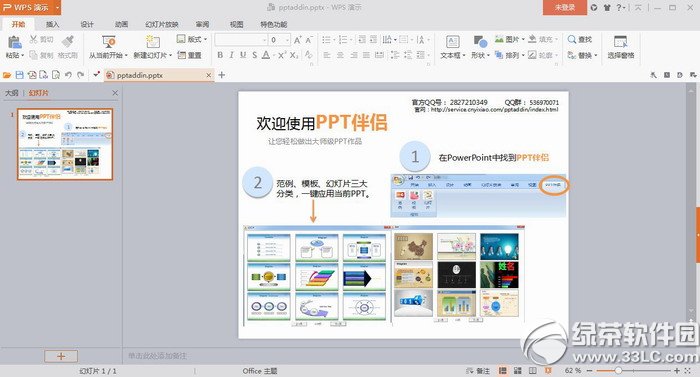Screen dimensions: 700x377
Task: Click the font color (A) button
Action: point(266,55)
